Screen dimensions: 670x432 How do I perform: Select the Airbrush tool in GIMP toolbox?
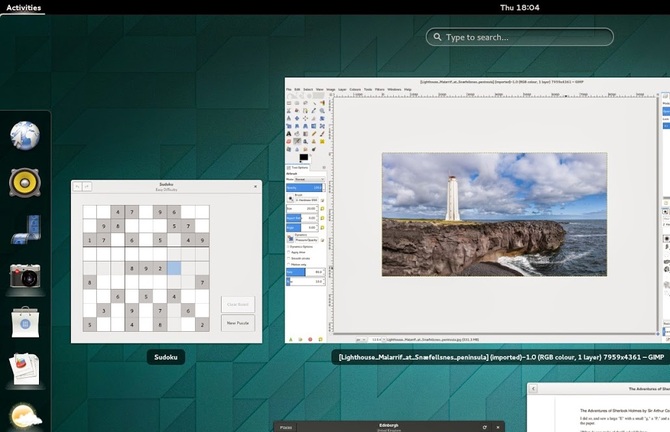[x=297, y=141]
